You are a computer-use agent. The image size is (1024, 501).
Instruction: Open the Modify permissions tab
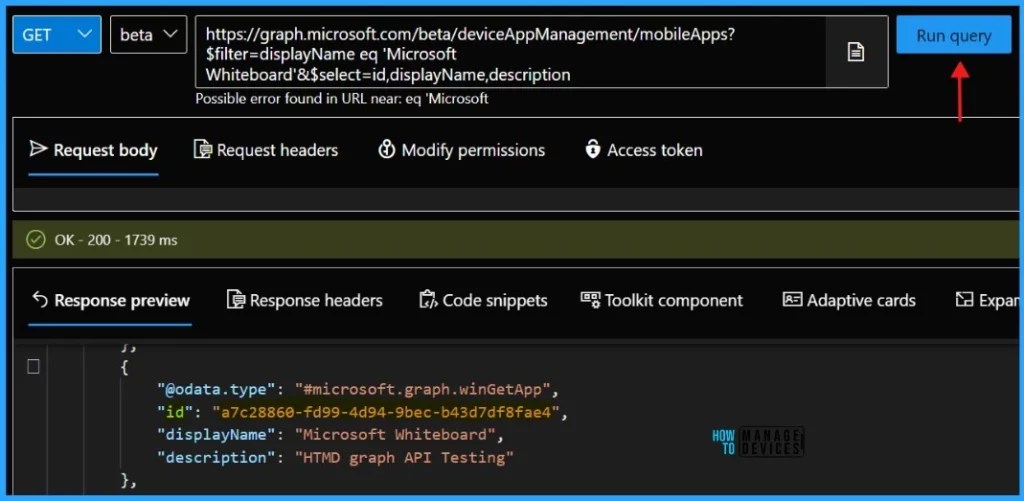461,150
